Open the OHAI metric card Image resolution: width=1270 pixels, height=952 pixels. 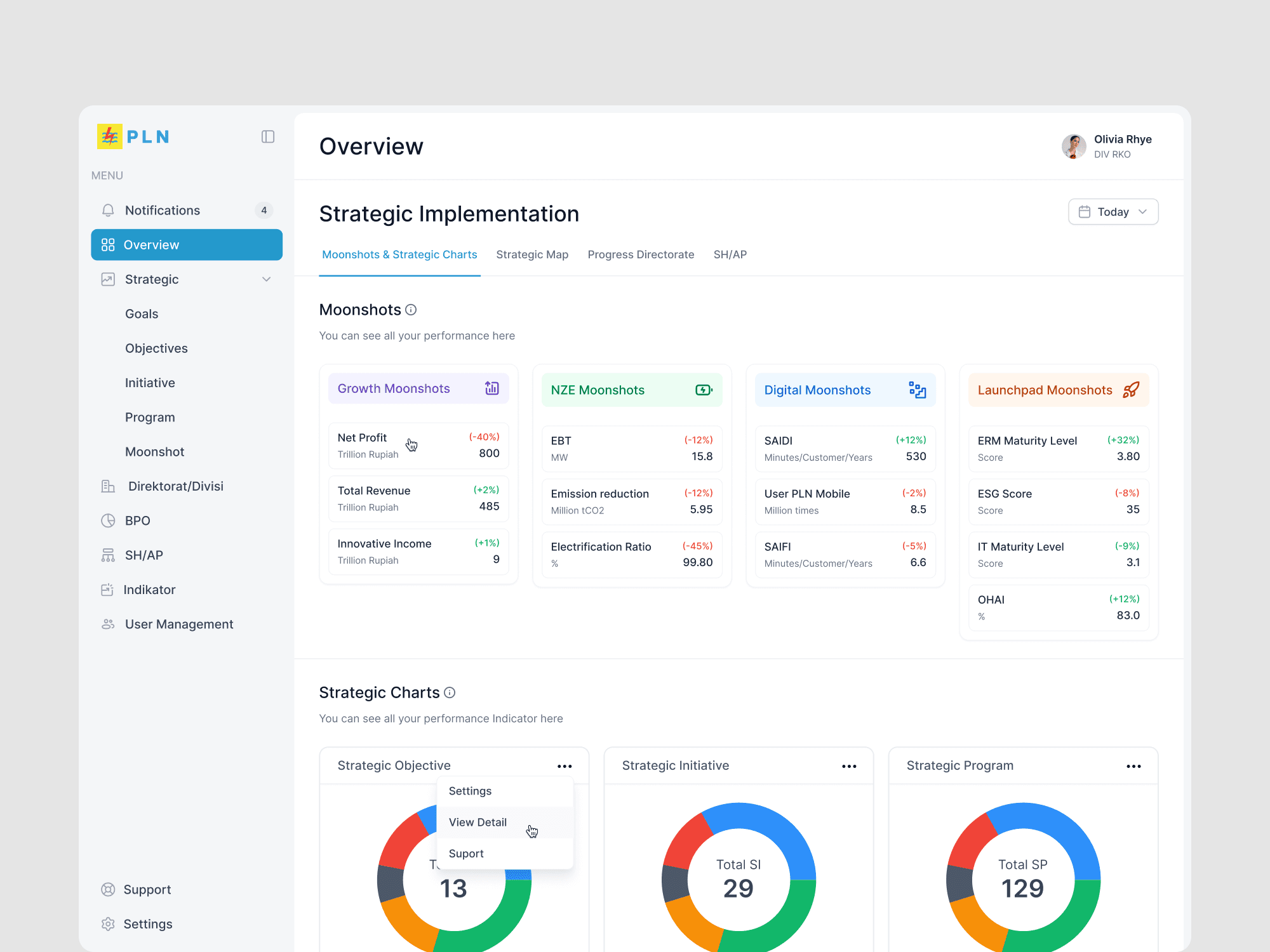click(x=1059, y=608)
